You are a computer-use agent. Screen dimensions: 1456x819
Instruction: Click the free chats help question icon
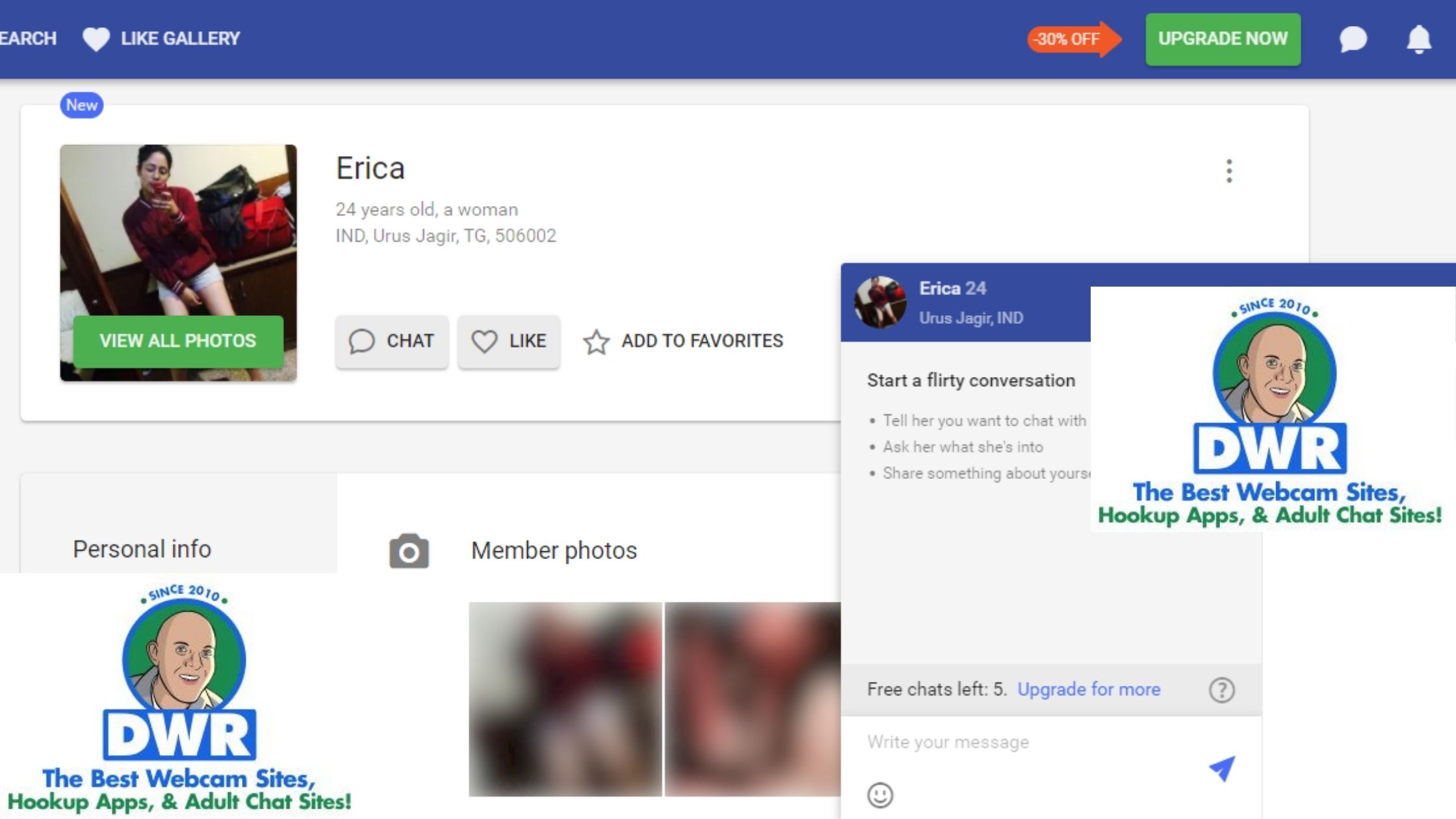pyautogui.click(x=1221, y=690)
